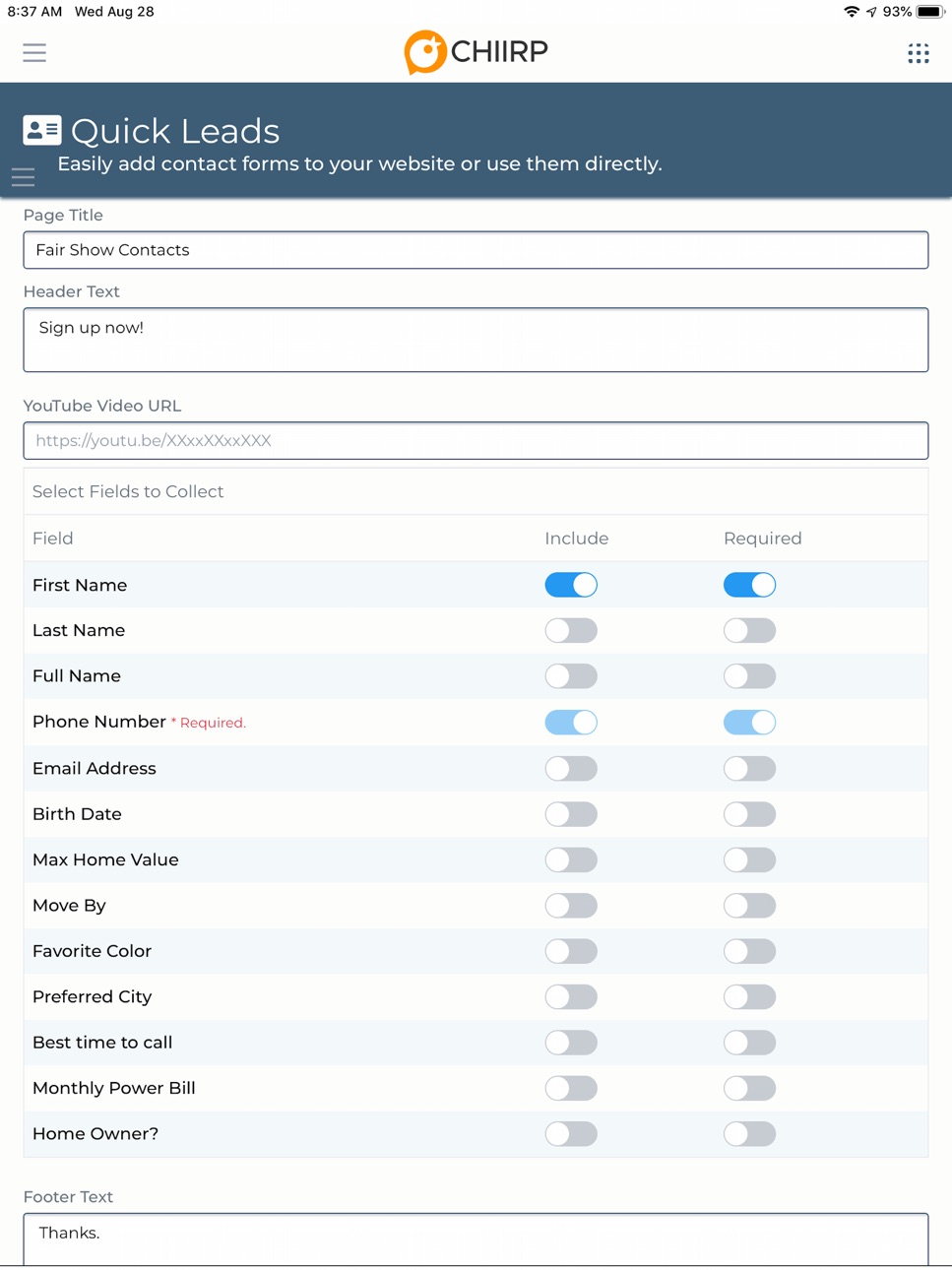The height and width of the screenshot is (1270, 952).
Task: Click the YouTube Video URL label
Action: point(102,406)
